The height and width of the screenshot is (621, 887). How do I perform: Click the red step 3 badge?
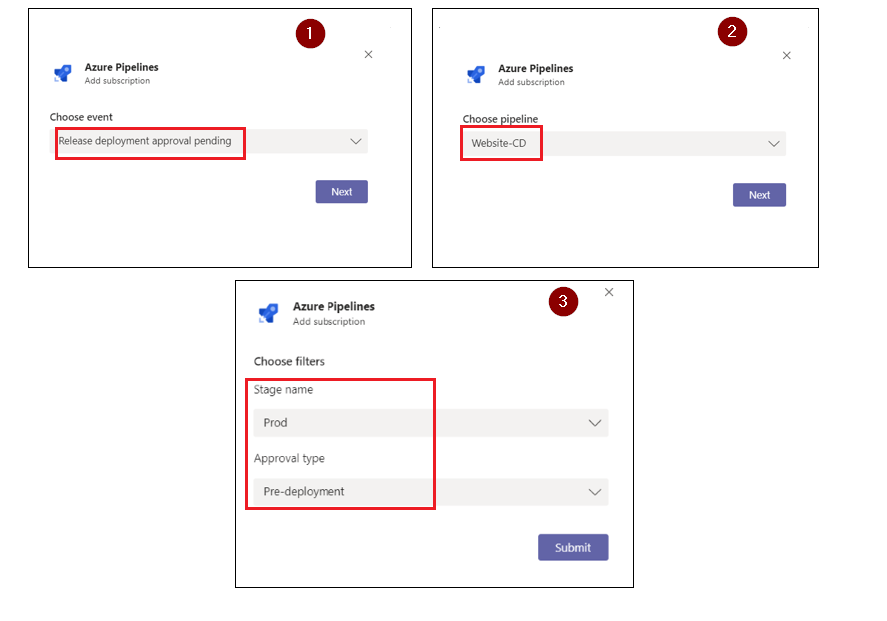pyautogui.click(x=563, y=301)
